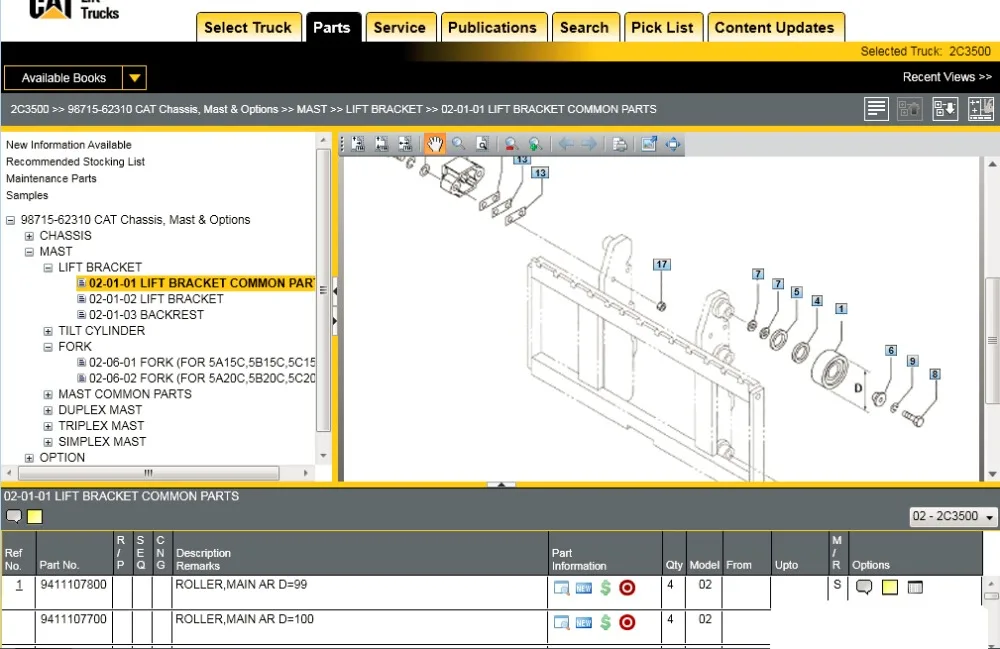Screen dimensions: 1000x649
Task: Open part details for 9411107800
Action: coord(561,588)
